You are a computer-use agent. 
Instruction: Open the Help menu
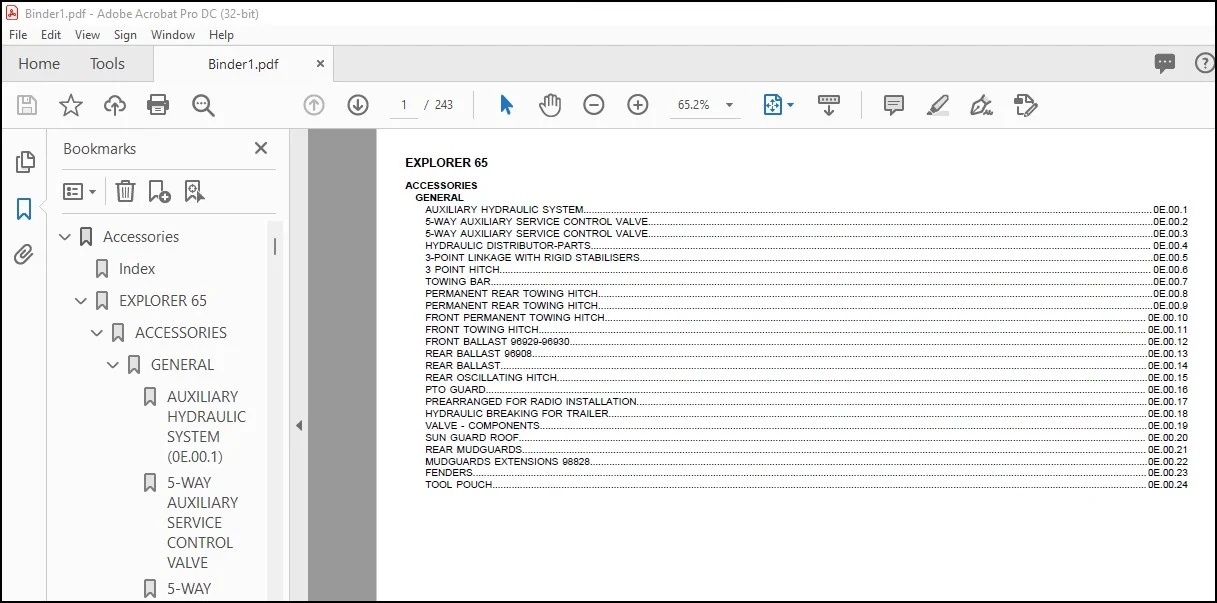(221, 34)
